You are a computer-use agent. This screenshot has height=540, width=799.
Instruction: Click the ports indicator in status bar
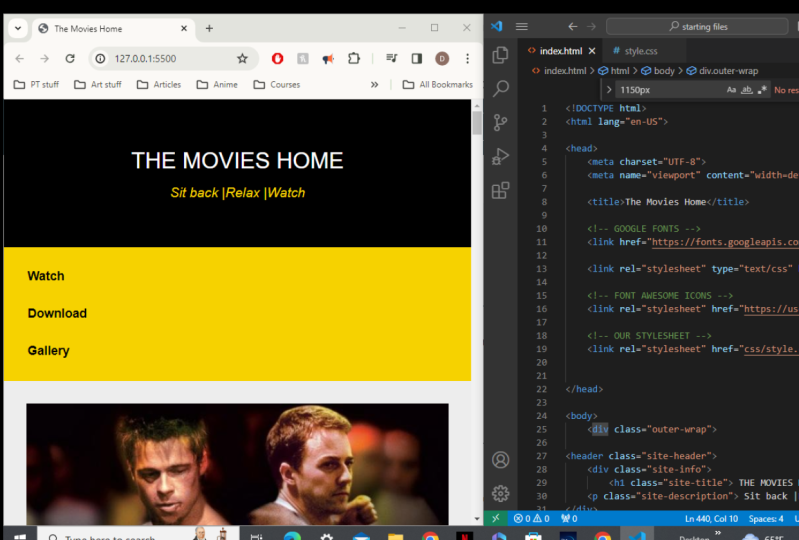coord(569,519)
